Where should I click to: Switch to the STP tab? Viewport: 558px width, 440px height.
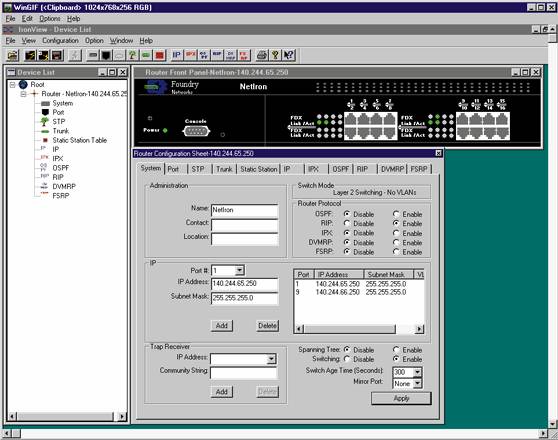pyautogui.click(x=198, y=169)
